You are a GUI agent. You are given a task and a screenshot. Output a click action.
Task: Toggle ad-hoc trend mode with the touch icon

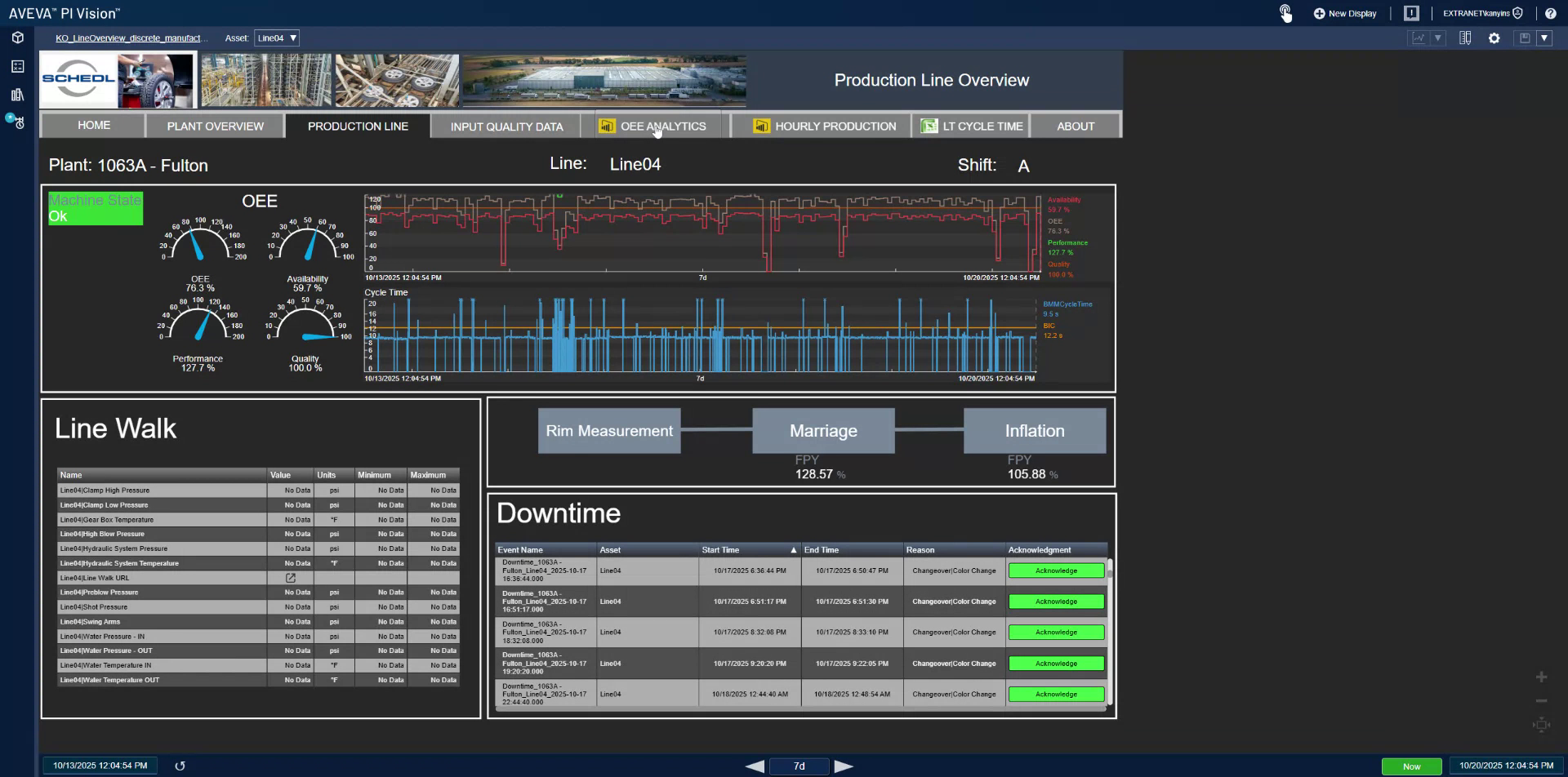1285,13
